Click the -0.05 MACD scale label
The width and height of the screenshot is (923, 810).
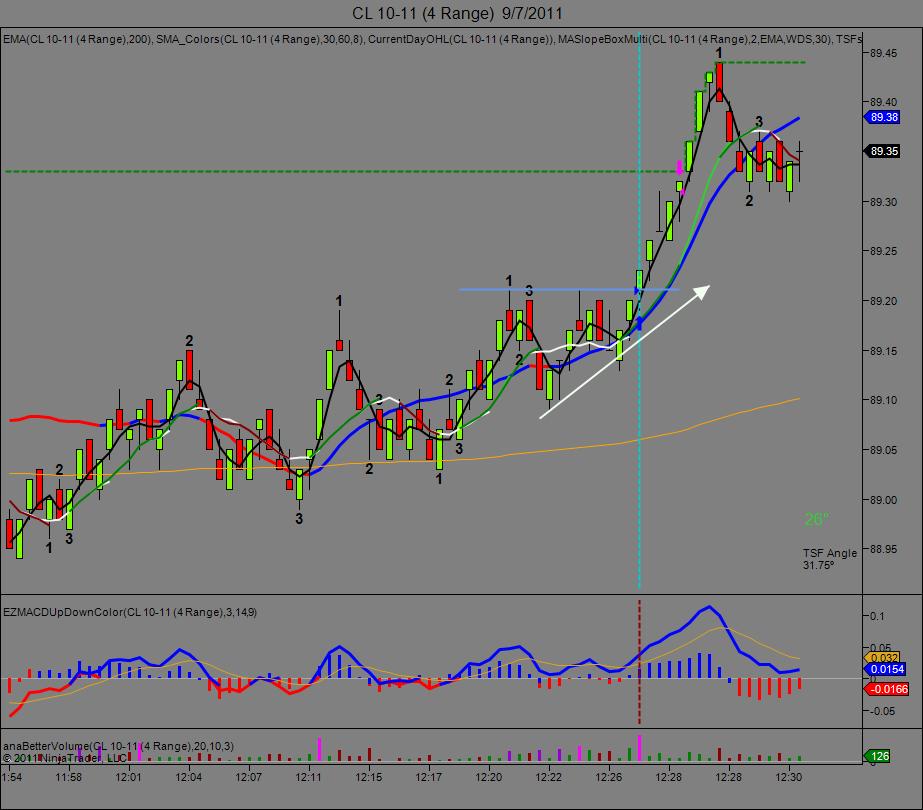tap(881, 712)
